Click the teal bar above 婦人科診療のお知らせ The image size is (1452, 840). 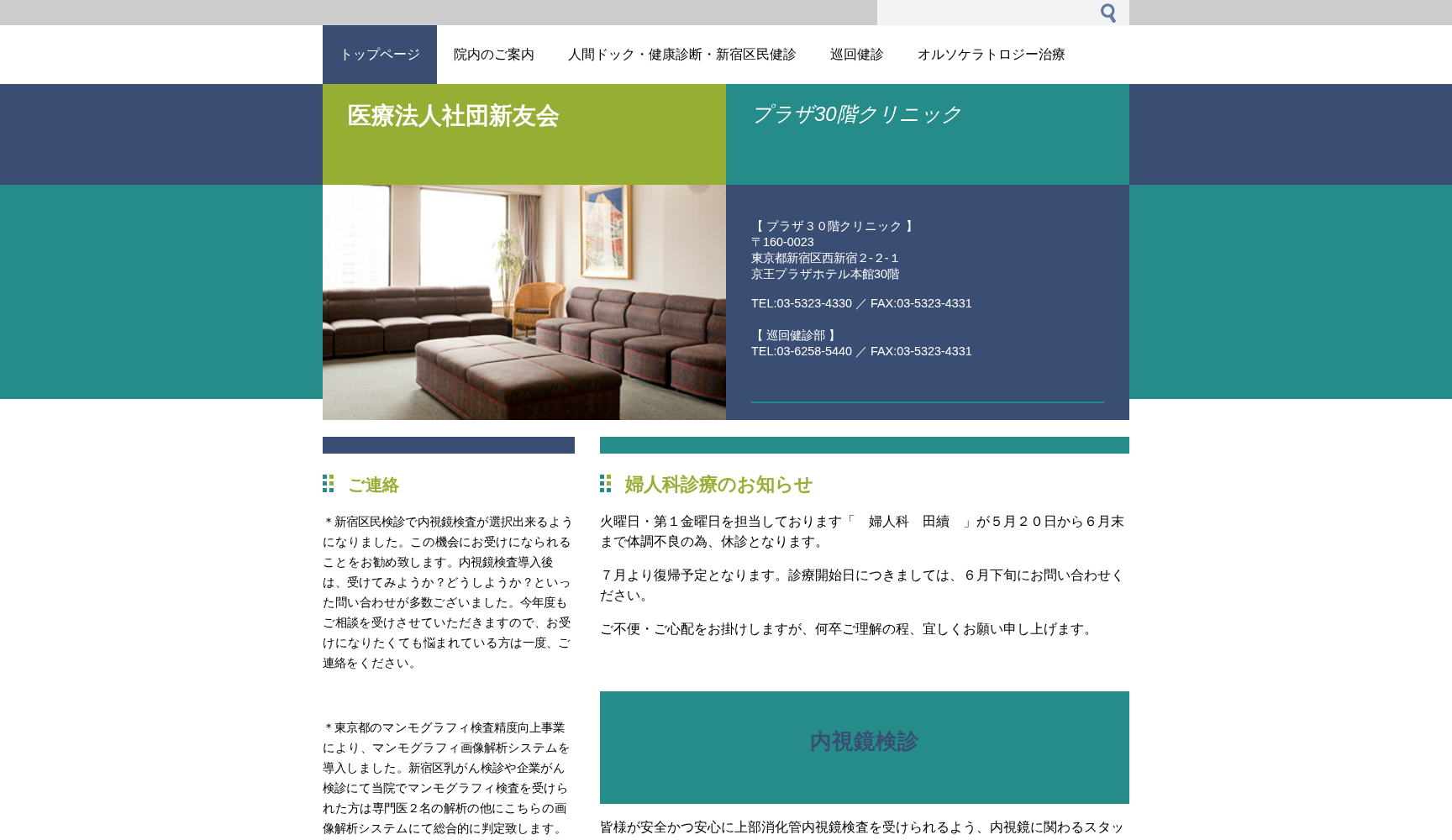coord(864,445)
